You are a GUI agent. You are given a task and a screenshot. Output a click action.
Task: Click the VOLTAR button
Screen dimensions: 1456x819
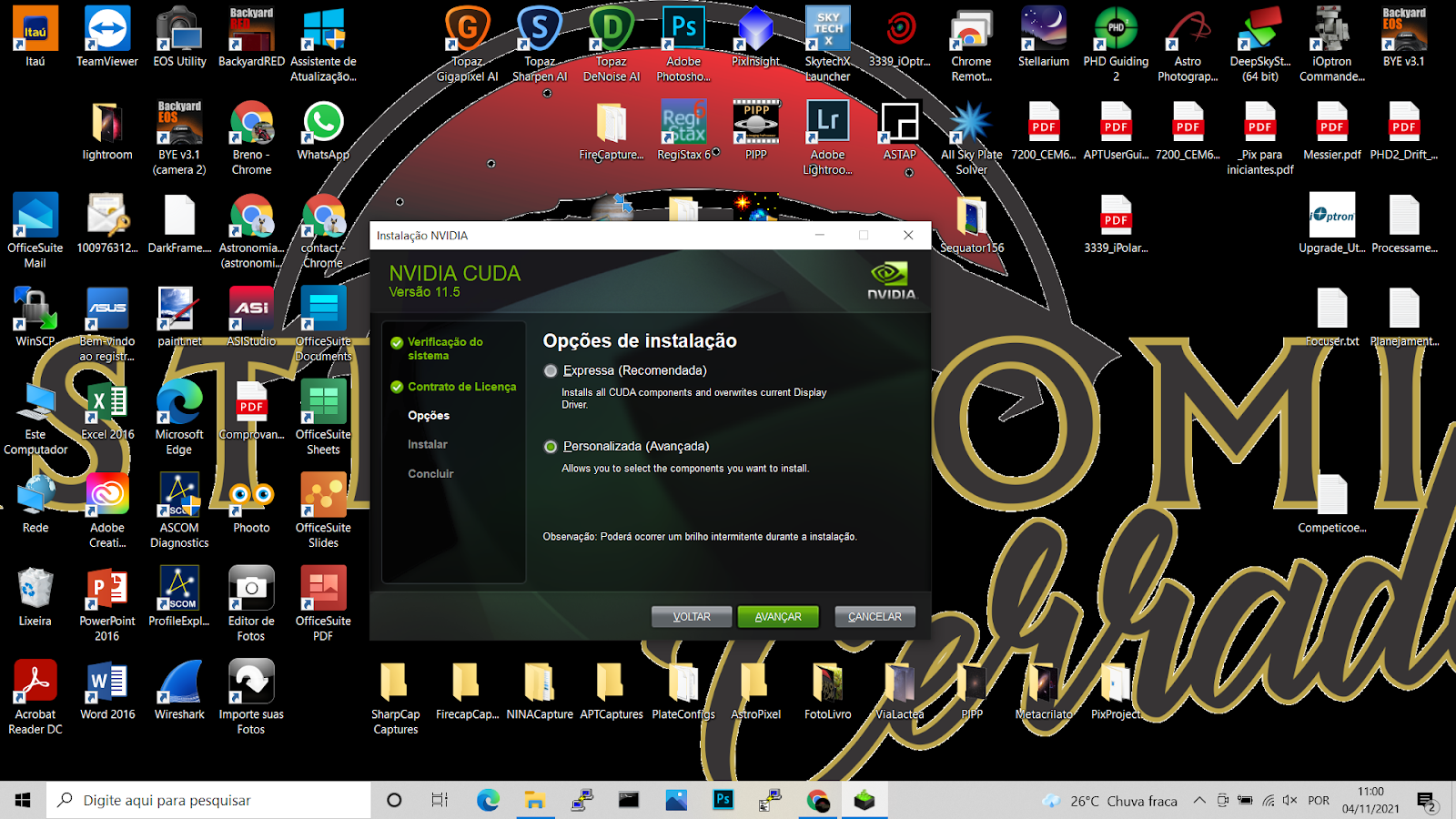point(692,617)
